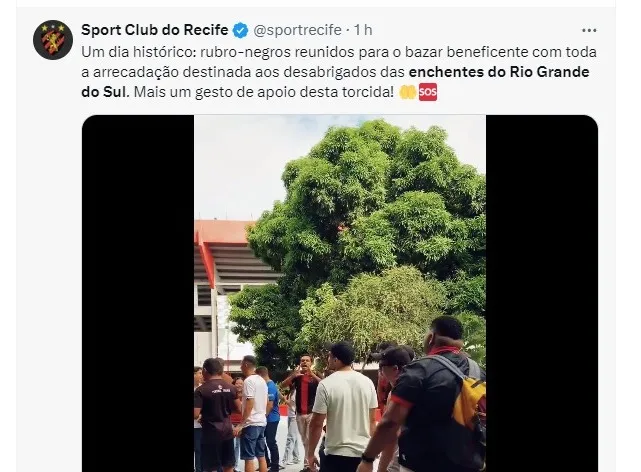
Task: Click the video's left black letterbox bar
Action: [138, 293]
